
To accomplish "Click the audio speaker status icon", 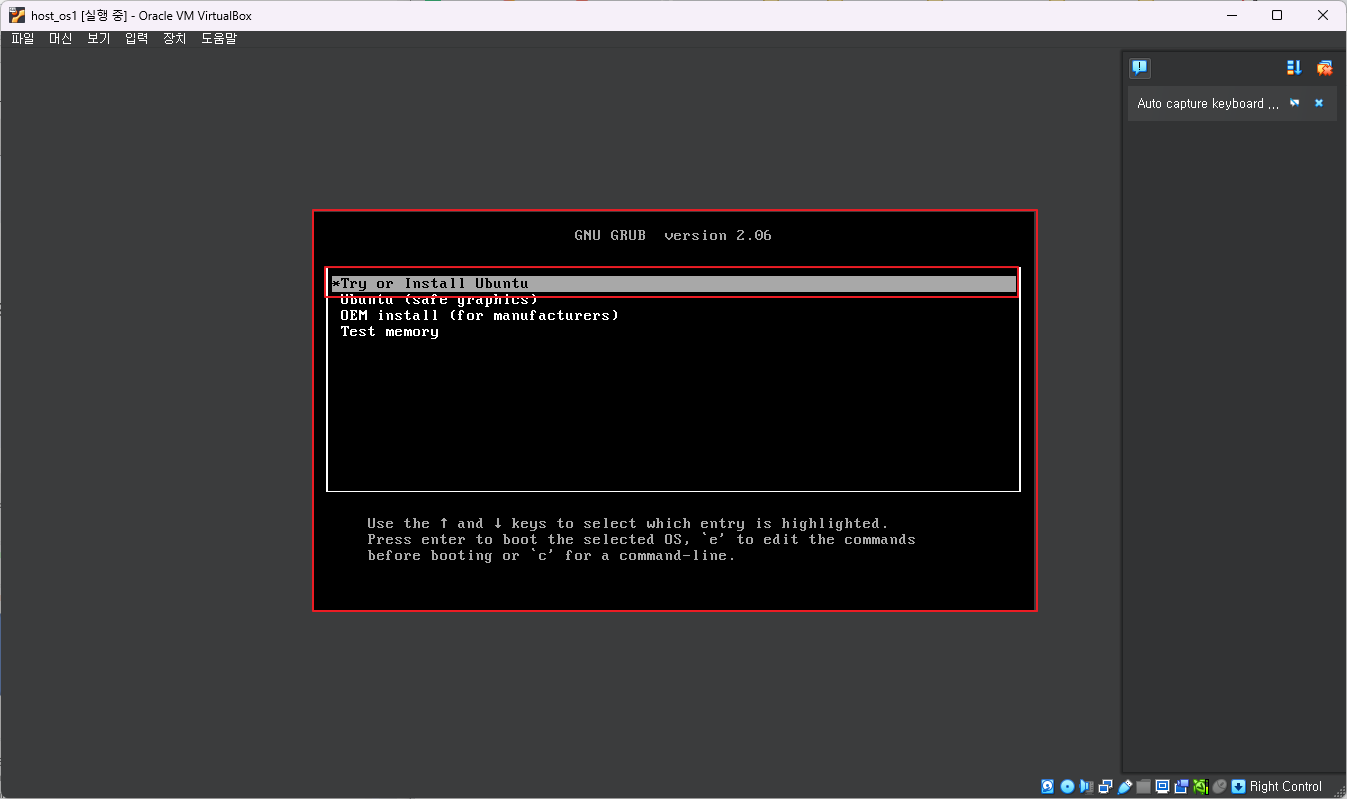I will tap(1086, 786).
